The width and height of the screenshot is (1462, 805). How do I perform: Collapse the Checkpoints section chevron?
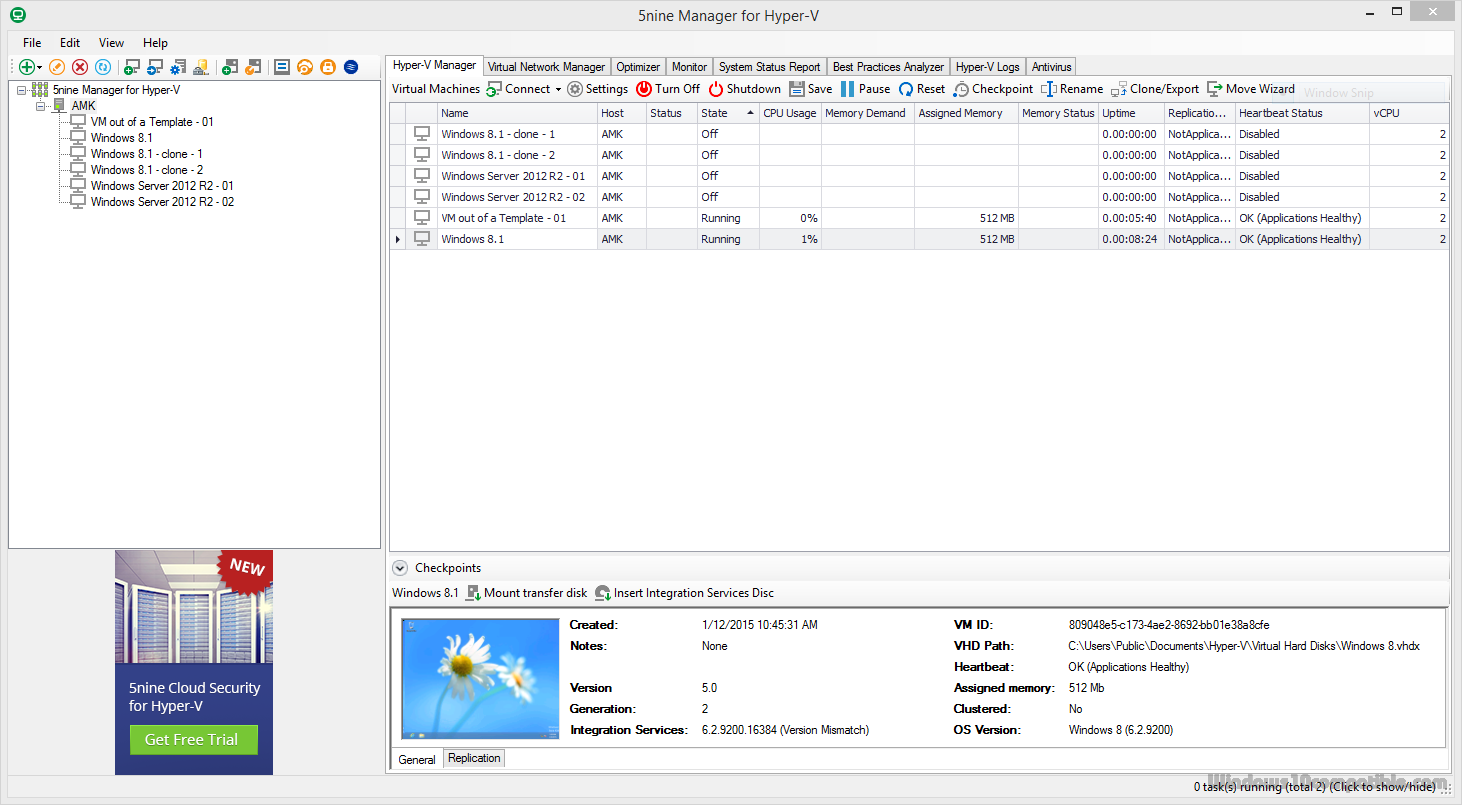[400, 568]
